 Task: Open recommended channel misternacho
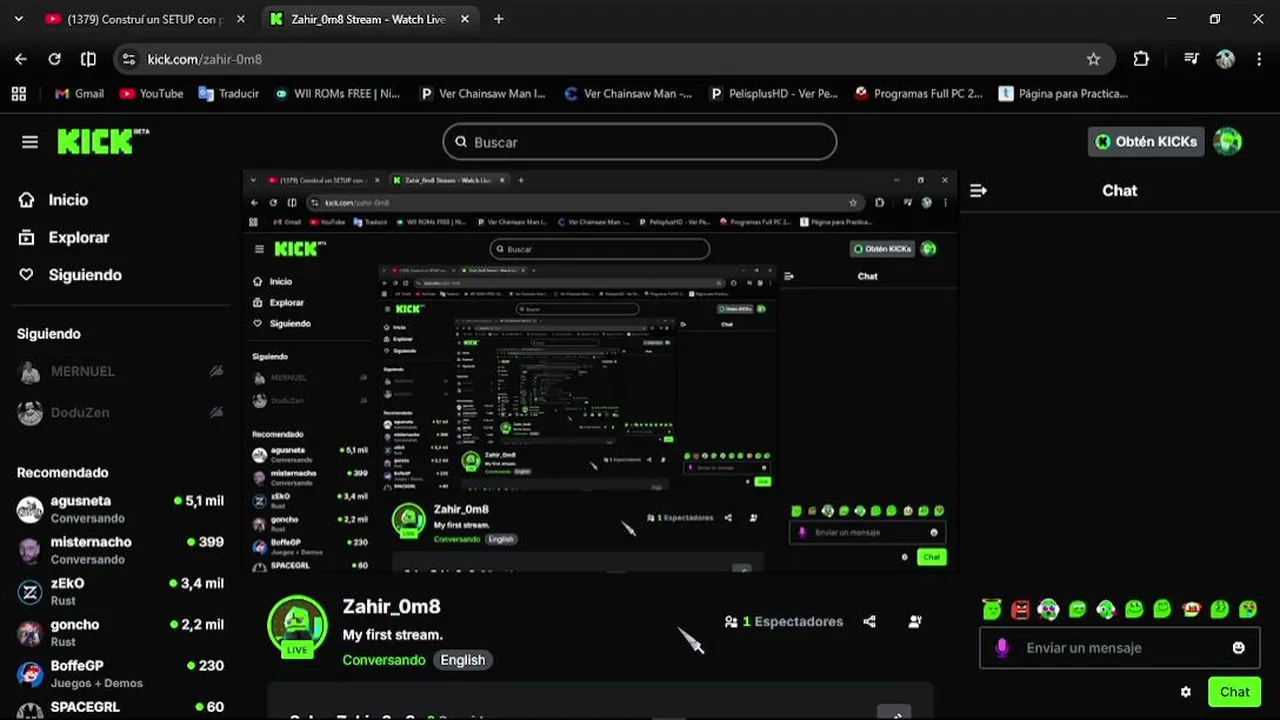[x=120, y=550]
